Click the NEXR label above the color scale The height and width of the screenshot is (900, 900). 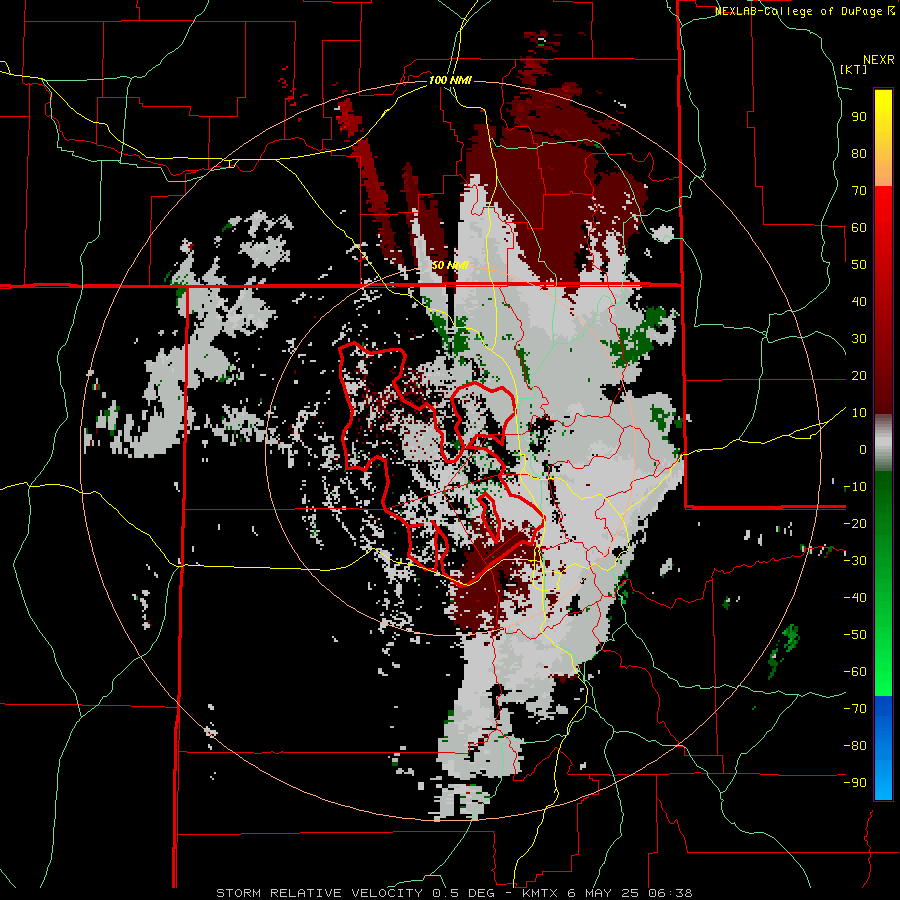[x=879, y=59]
